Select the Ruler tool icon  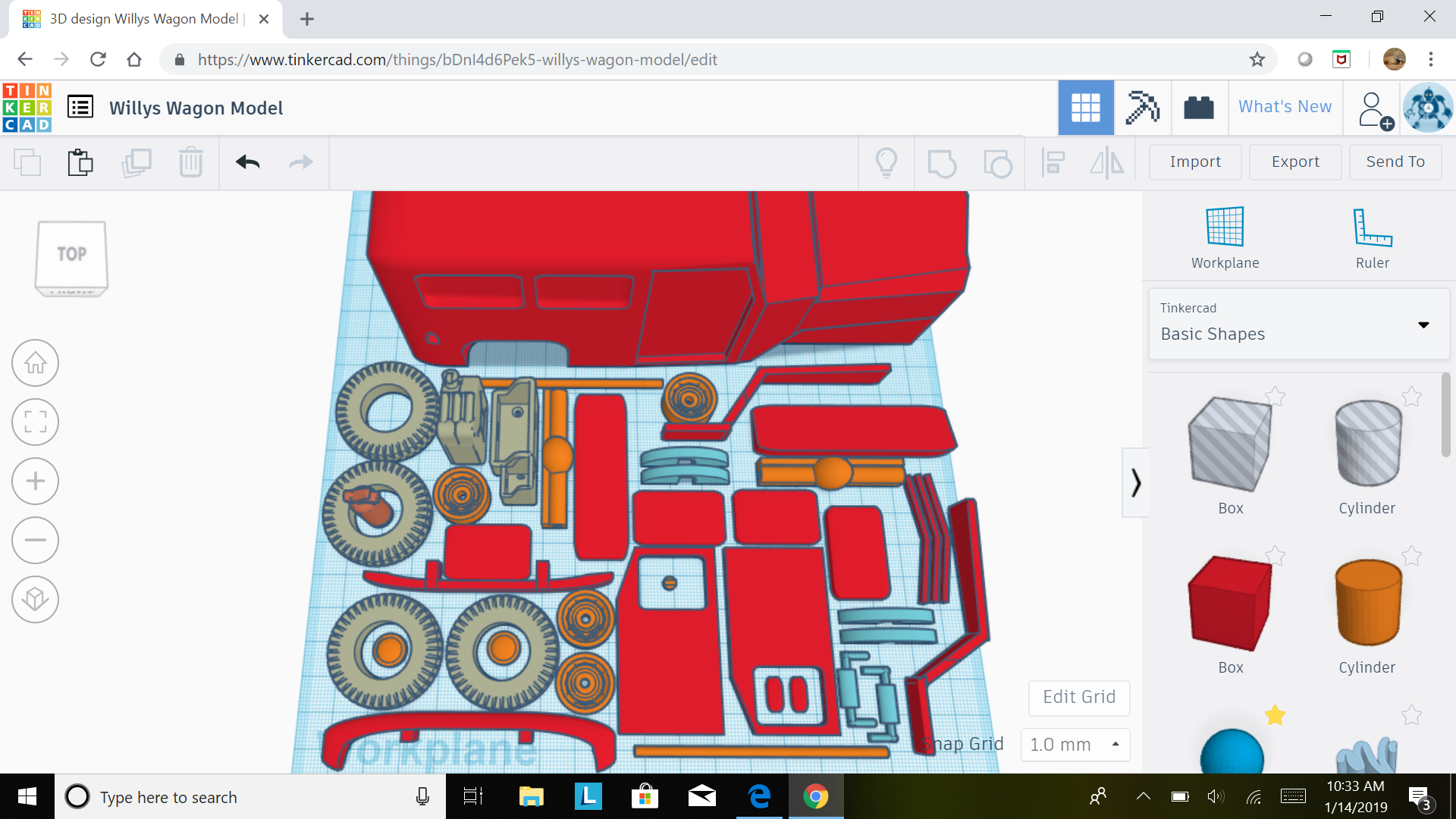coord(1373,227)
